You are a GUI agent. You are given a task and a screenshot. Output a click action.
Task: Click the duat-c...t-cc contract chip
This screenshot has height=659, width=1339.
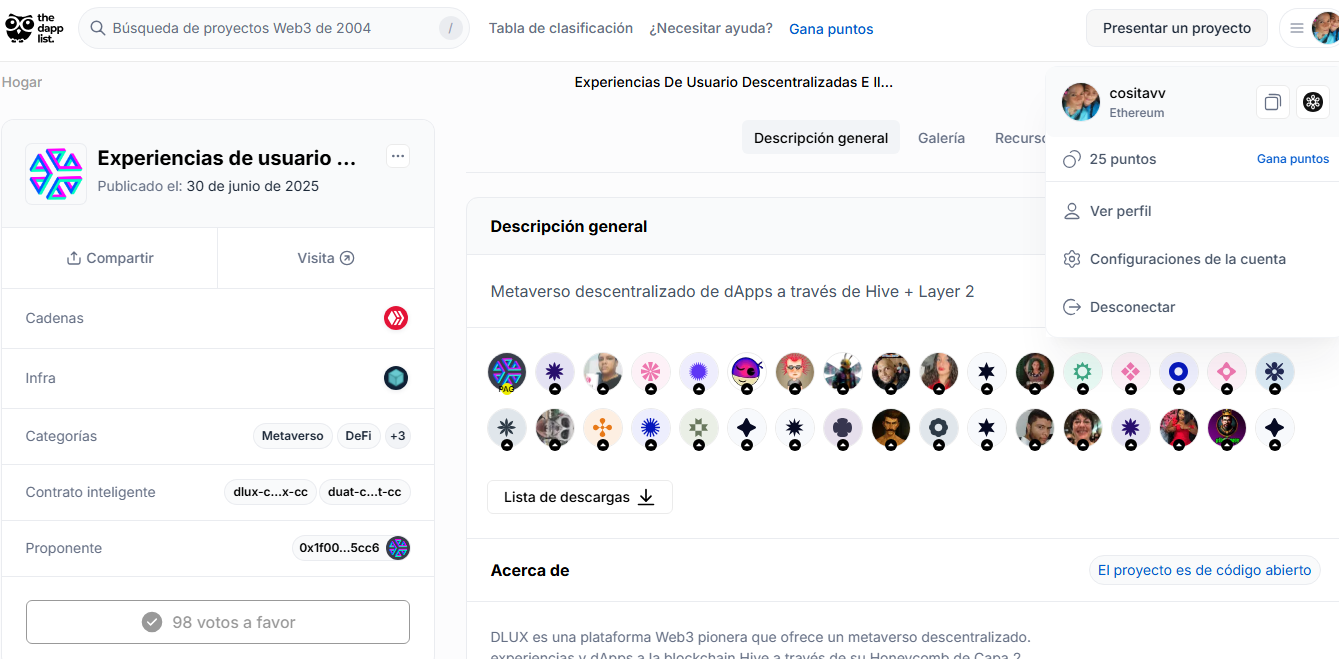tap(365, 492)
